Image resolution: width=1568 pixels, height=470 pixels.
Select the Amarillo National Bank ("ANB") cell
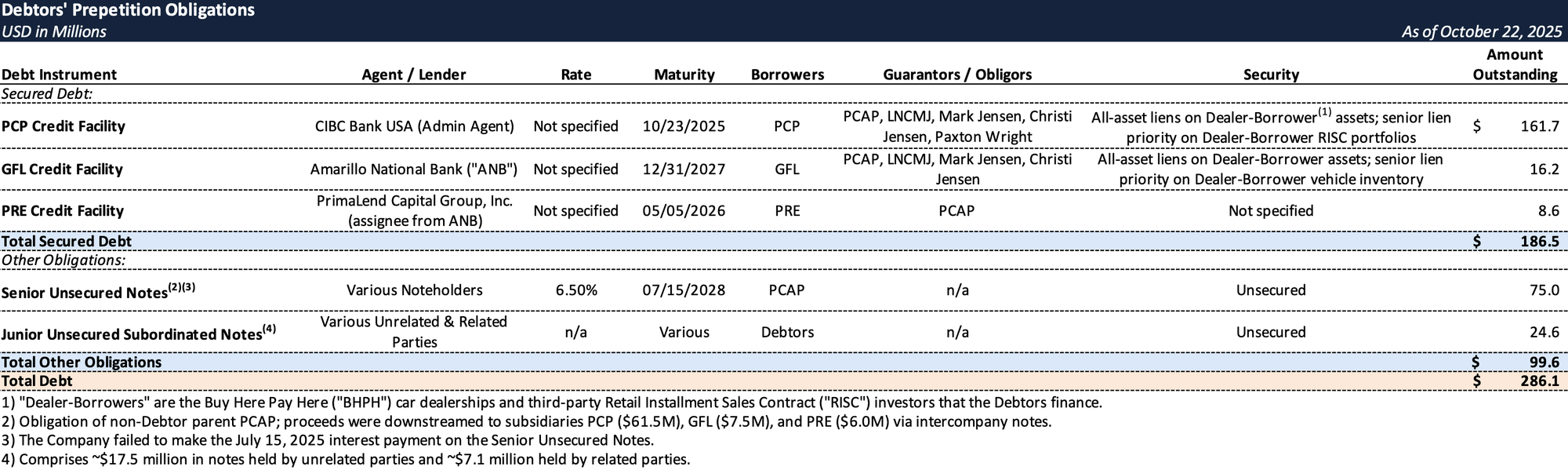coord(413,169)
